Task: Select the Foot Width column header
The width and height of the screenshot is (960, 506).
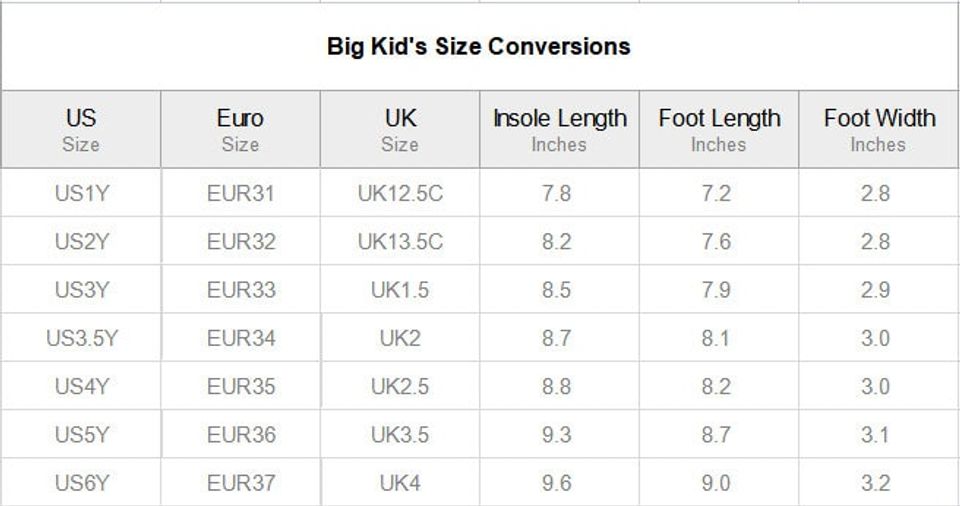Action: tap(879, 130)
